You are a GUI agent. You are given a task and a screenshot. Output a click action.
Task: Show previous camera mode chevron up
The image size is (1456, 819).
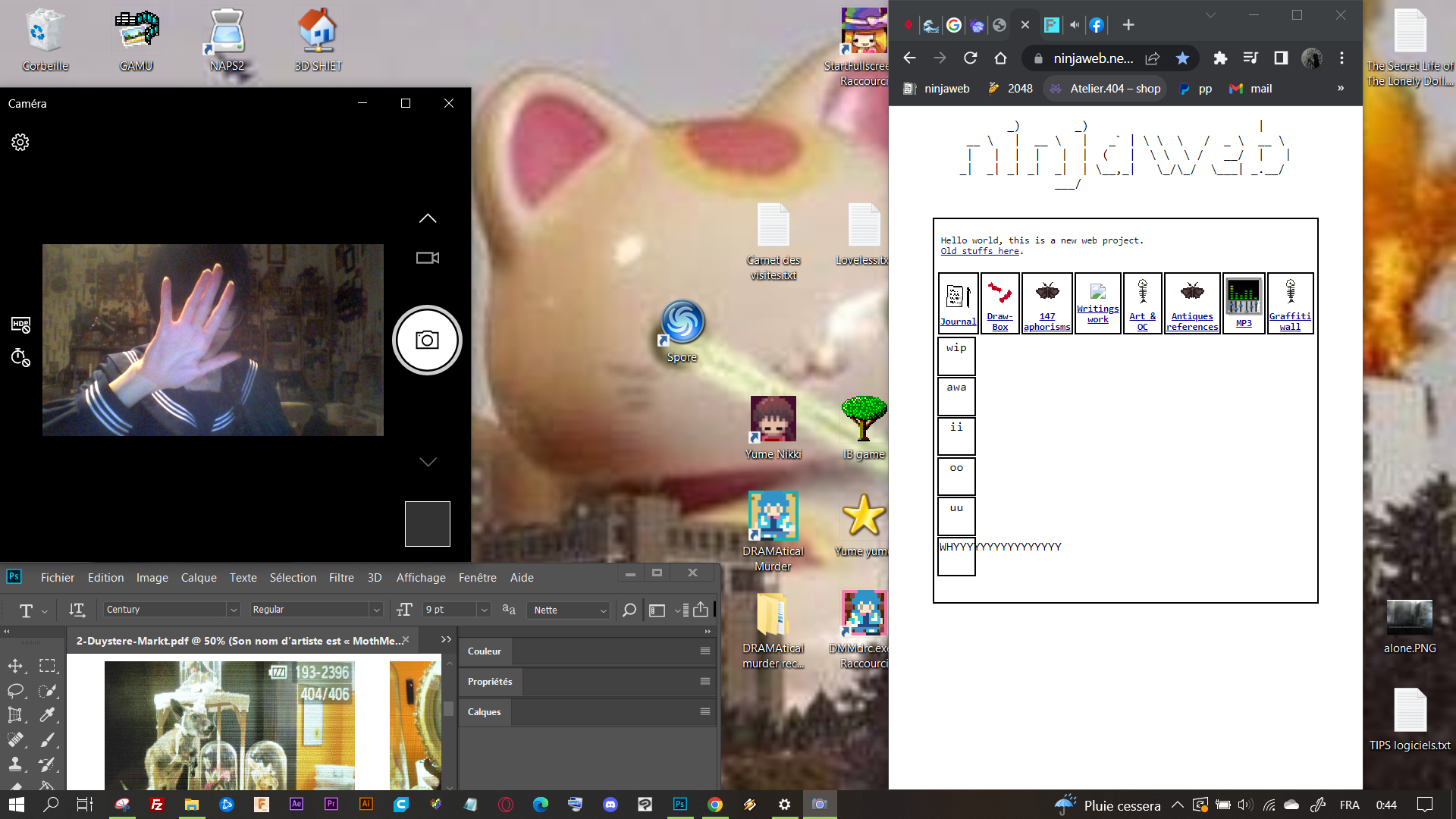click(428, 218)
